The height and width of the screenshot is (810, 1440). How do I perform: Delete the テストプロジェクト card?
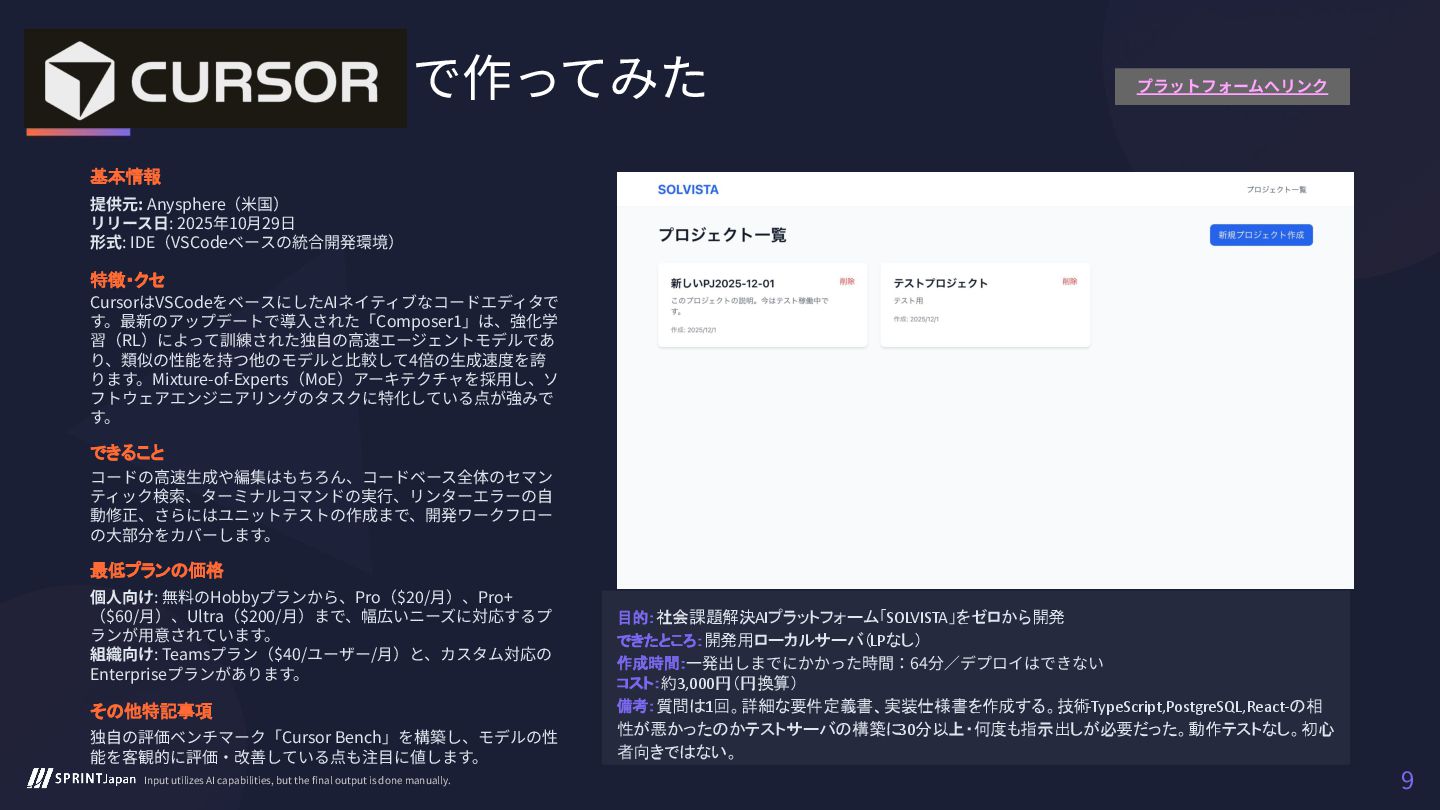point(1070,282)
